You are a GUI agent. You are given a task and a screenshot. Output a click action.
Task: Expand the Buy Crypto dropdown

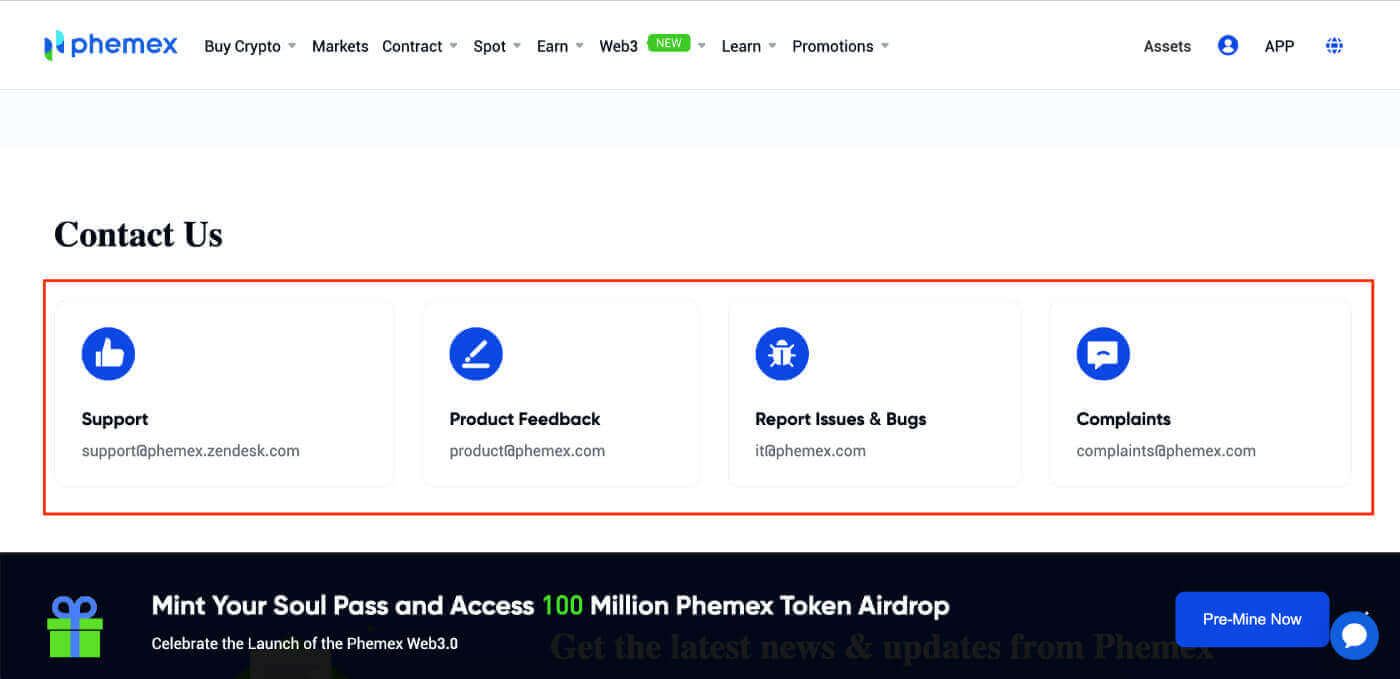click(x=245, y=46)
